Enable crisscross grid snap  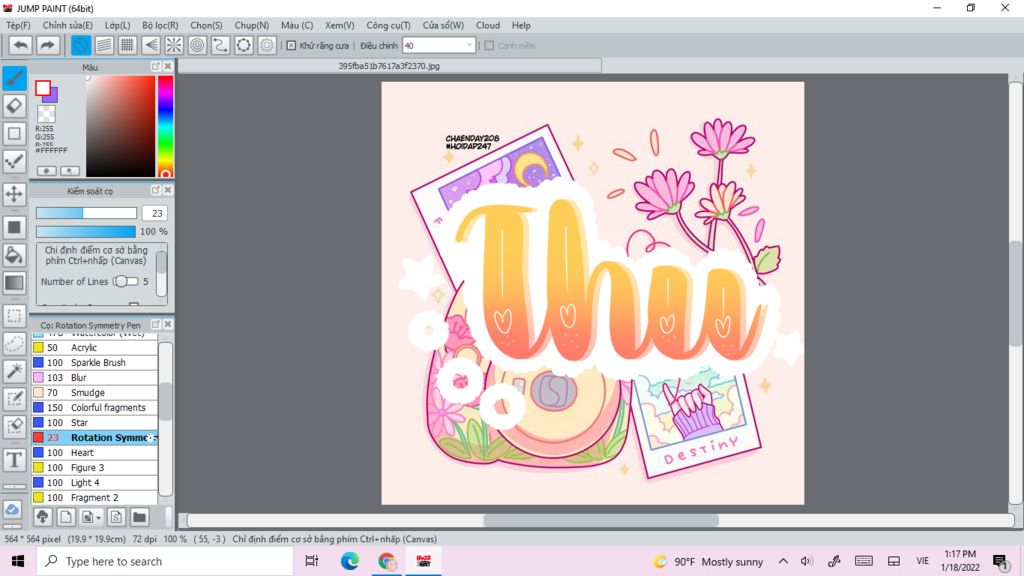click(x=127, y=45)
